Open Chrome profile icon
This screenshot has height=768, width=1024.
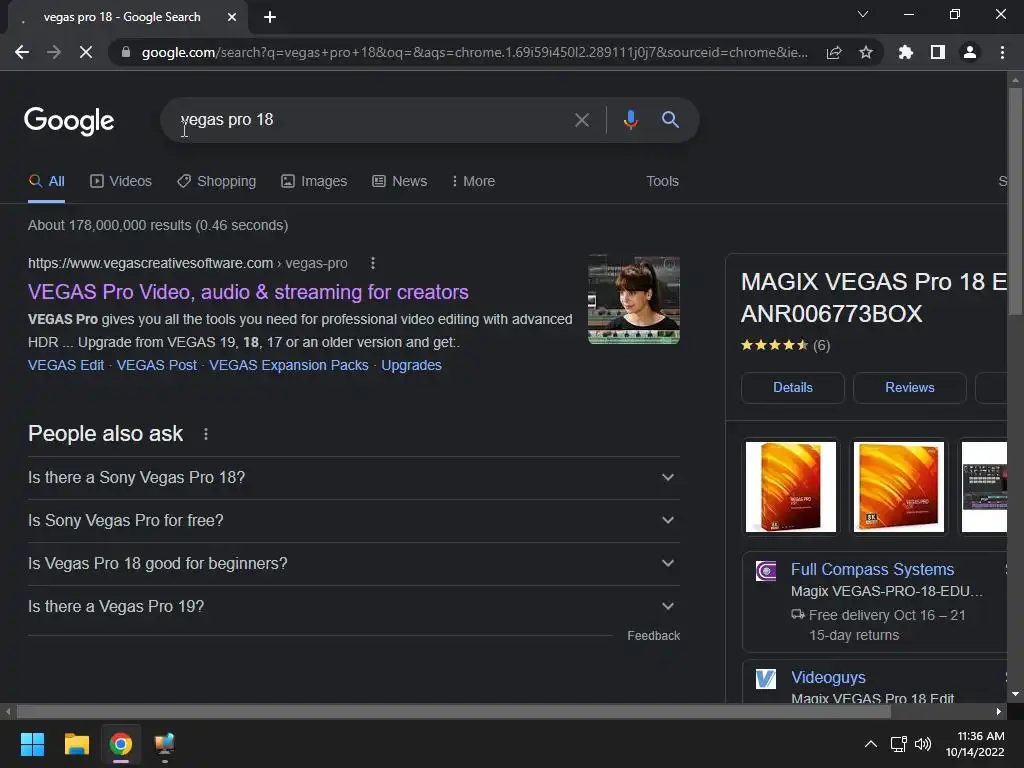coord(970,52)
